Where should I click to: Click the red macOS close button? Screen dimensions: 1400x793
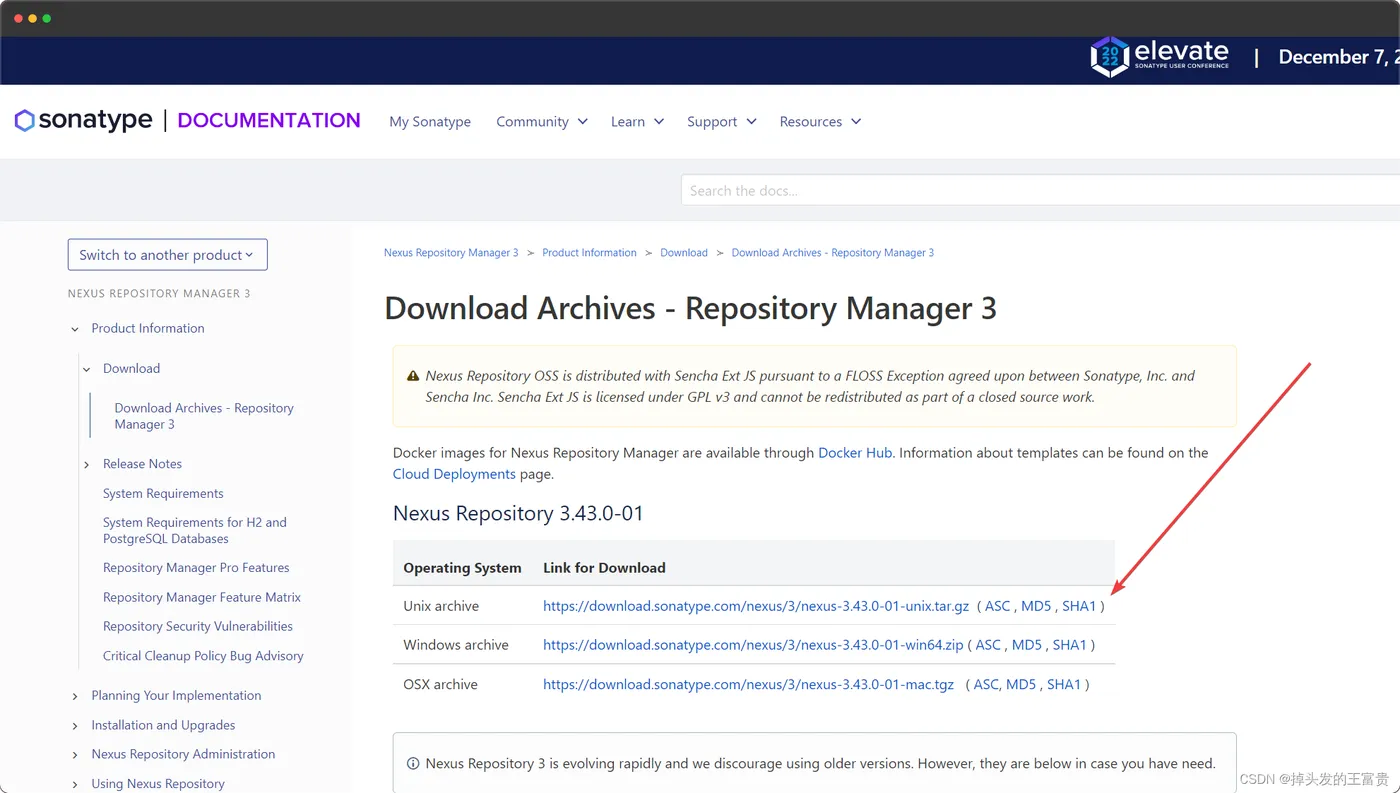tap(18, 18)
